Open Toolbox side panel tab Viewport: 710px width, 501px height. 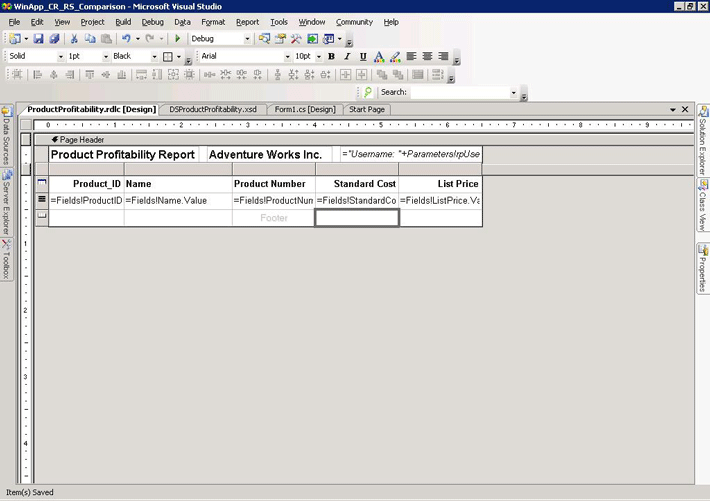(6, 259)
